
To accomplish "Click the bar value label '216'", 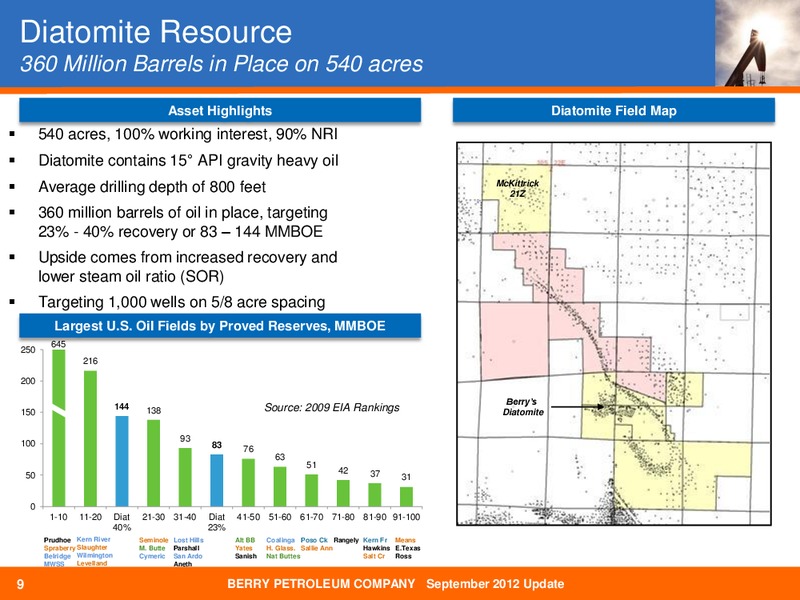I will click(90, 361).
